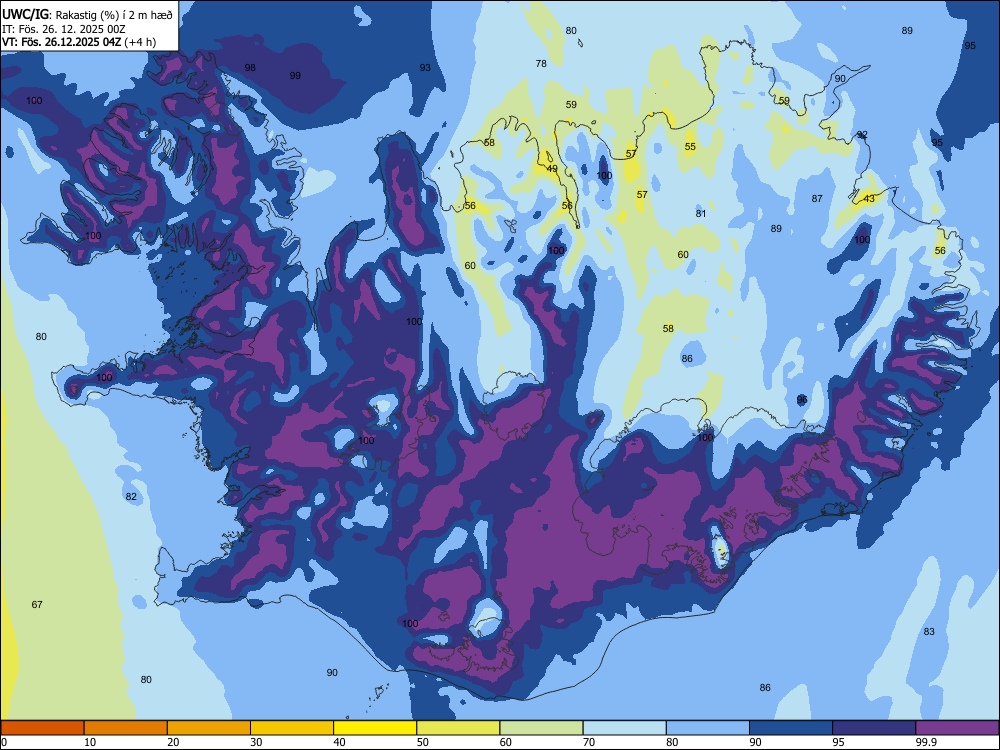Viewport: 1000px width, 750px height.
Task: Click the humidity value "99" on the map
Action: click(x=295, y=75)
